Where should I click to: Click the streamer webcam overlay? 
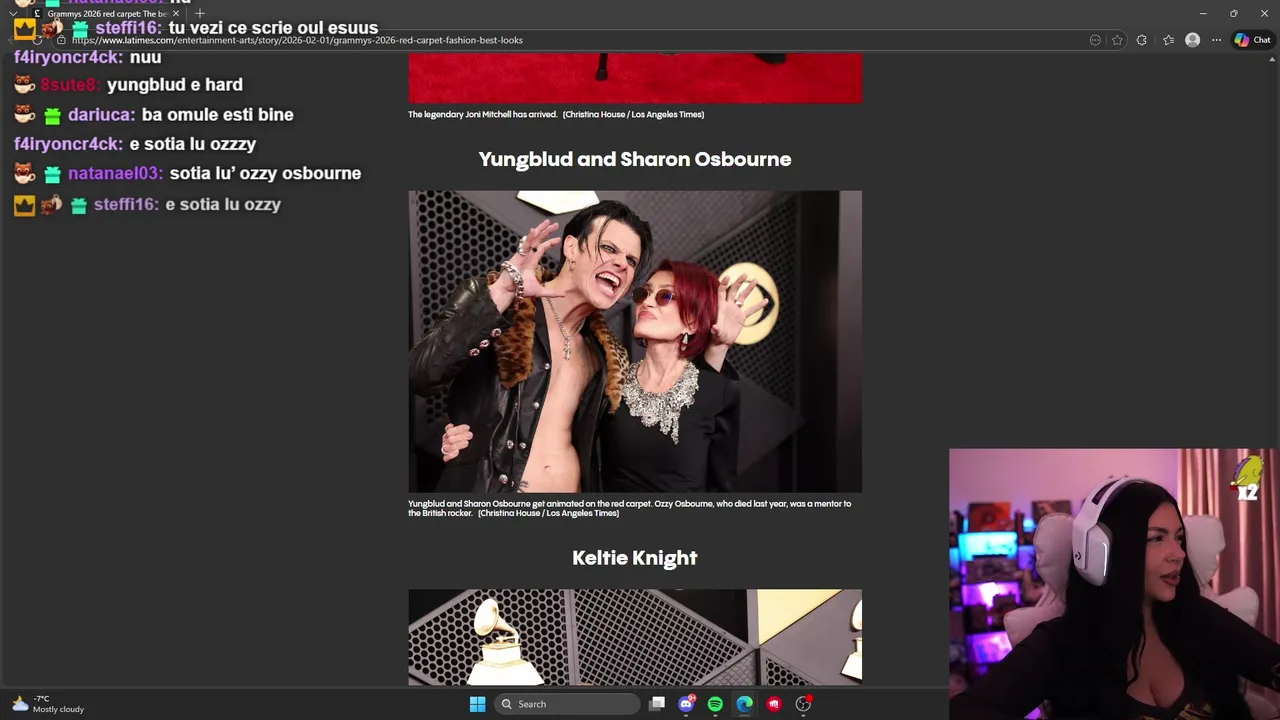click(1113, 584)
